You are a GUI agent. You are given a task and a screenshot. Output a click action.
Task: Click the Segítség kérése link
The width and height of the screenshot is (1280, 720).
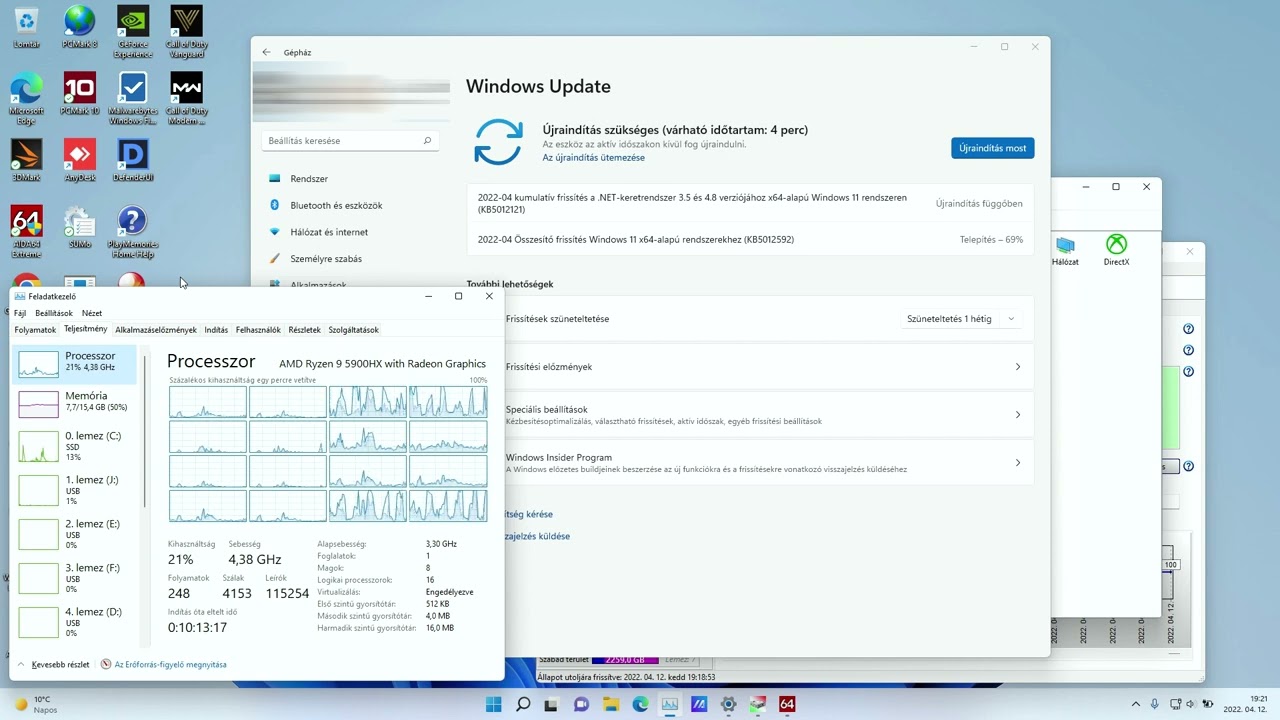pyautogui.click(x=529, y=514)
